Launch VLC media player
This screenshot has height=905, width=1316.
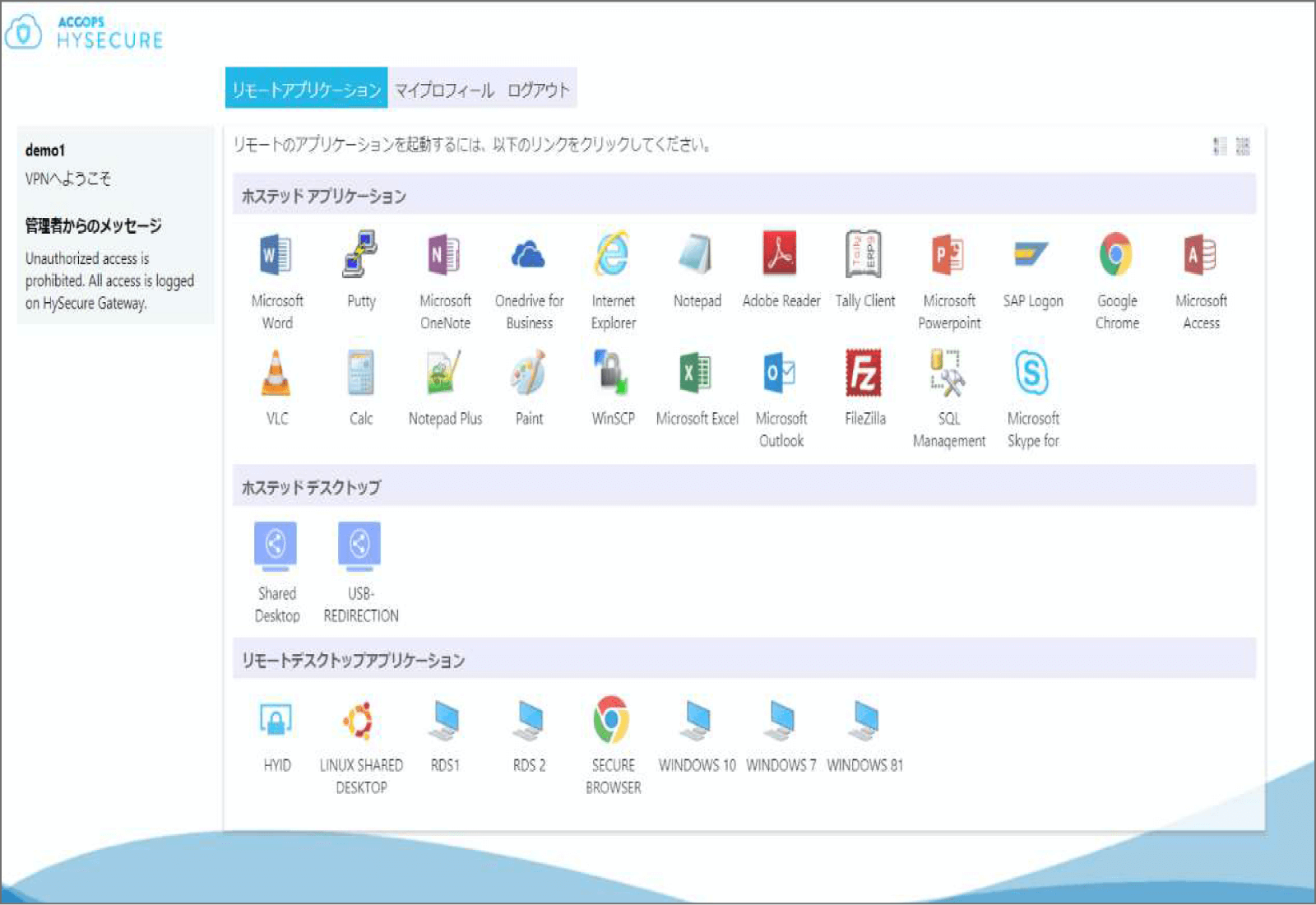276,373
